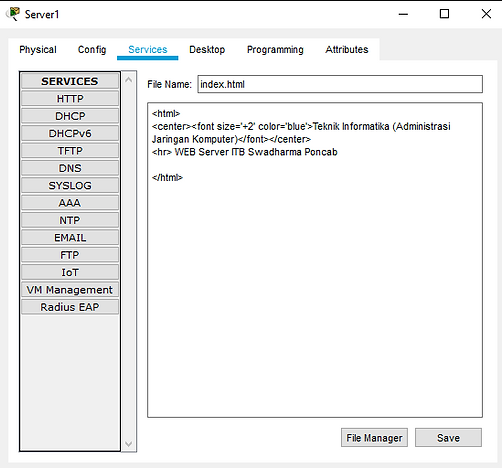Select the EMAIL service
The width and height of the screenshot is (502, 468).
pos(70,238)
